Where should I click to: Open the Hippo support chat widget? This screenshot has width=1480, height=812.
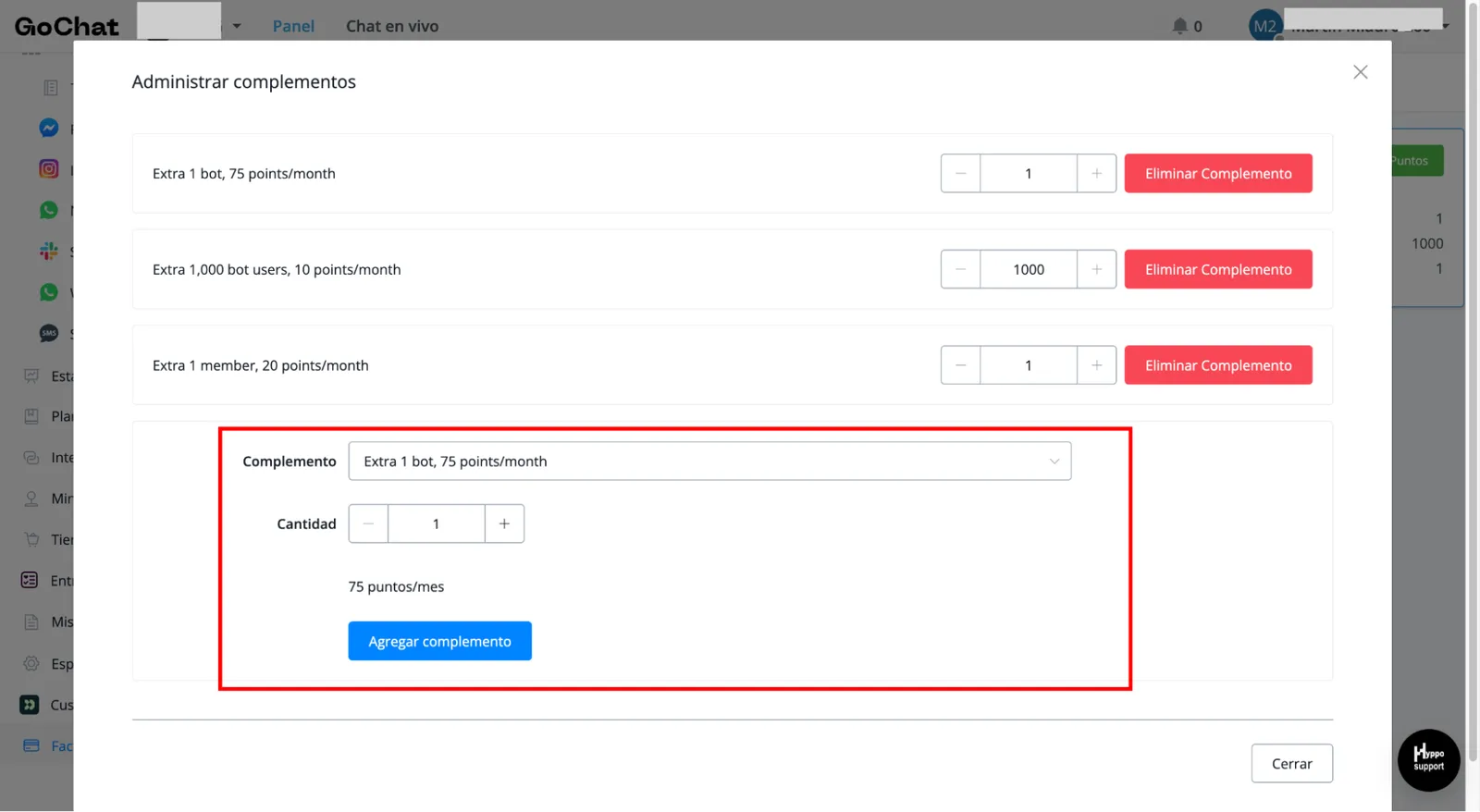pyautogui.click(x=1428, y=760)
